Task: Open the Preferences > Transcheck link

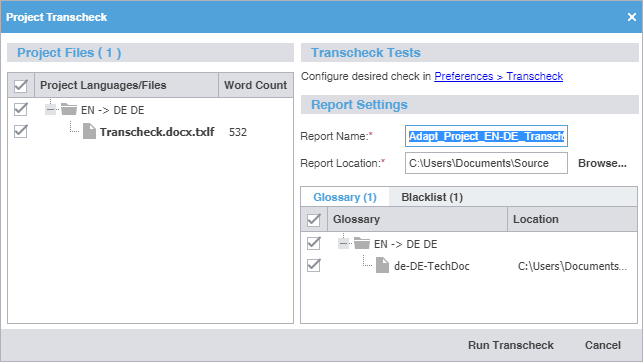Action: coord(498,76)
